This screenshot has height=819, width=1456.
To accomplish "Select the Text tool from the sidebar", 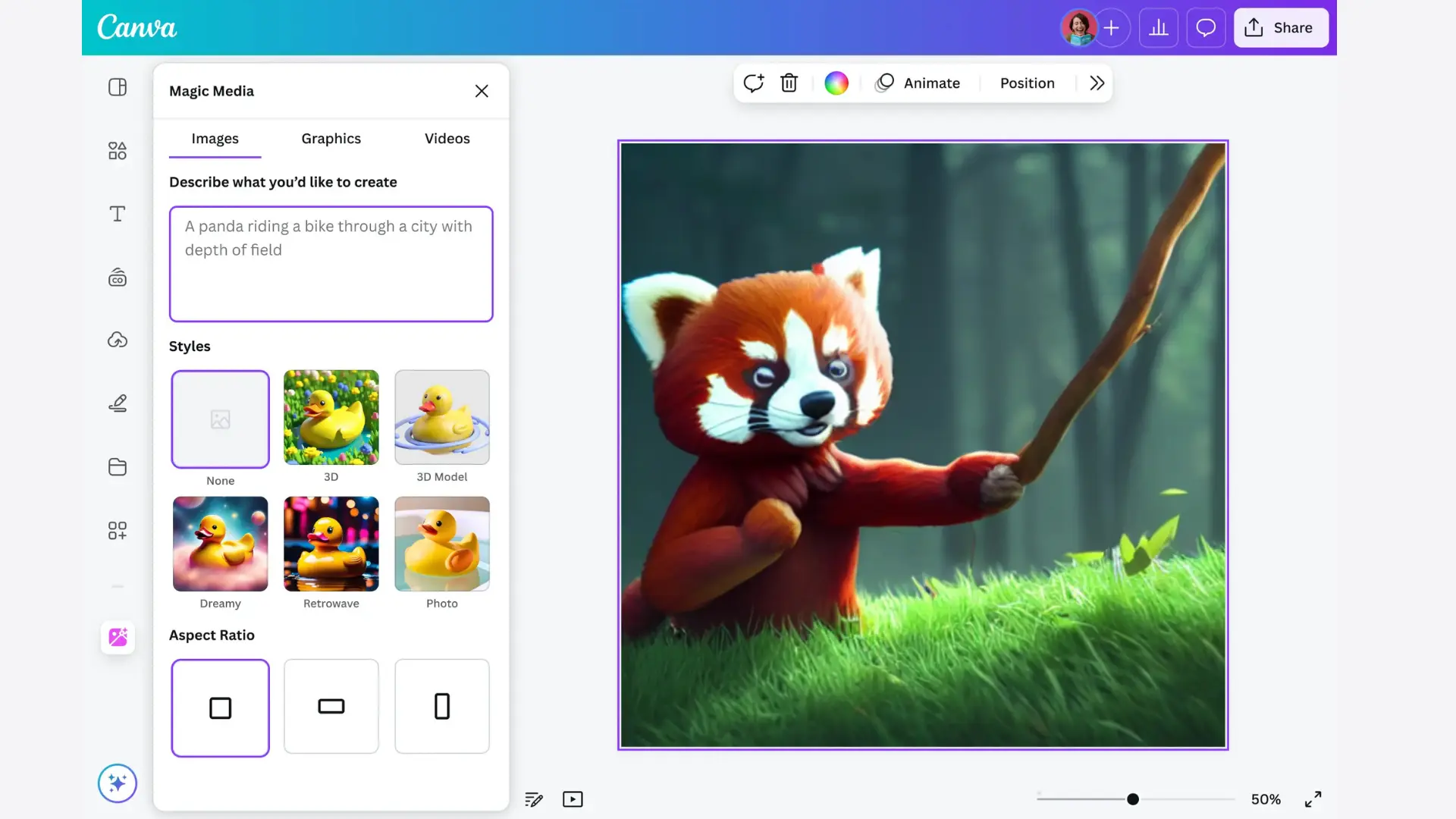I will [118, 214].
